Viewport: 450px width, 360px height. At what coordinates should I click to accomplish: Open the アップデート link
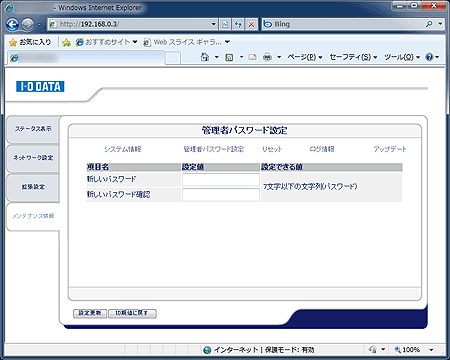coord(390,149)
